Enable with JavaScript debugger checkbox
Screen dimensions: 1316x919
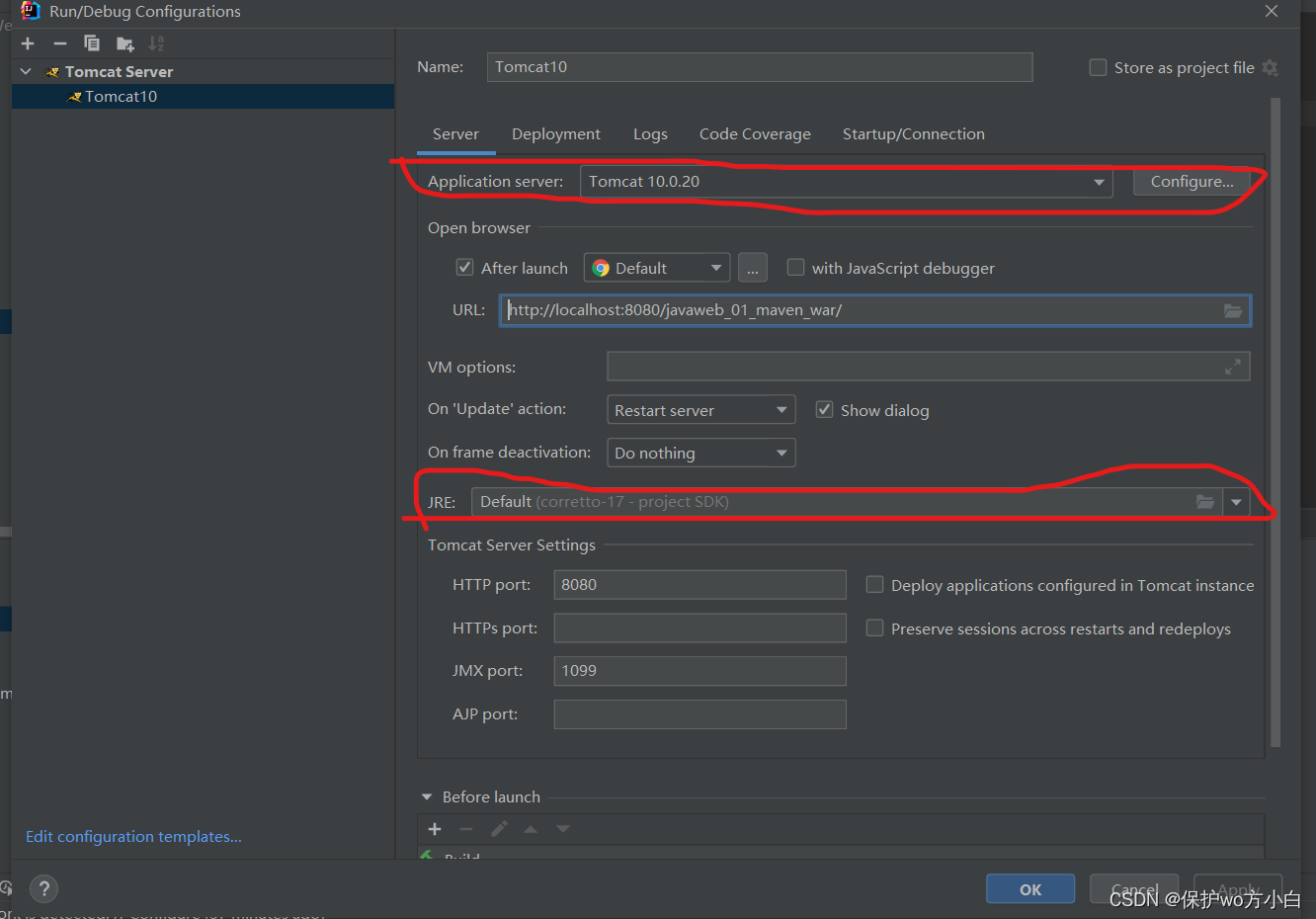tap(795, 268)
